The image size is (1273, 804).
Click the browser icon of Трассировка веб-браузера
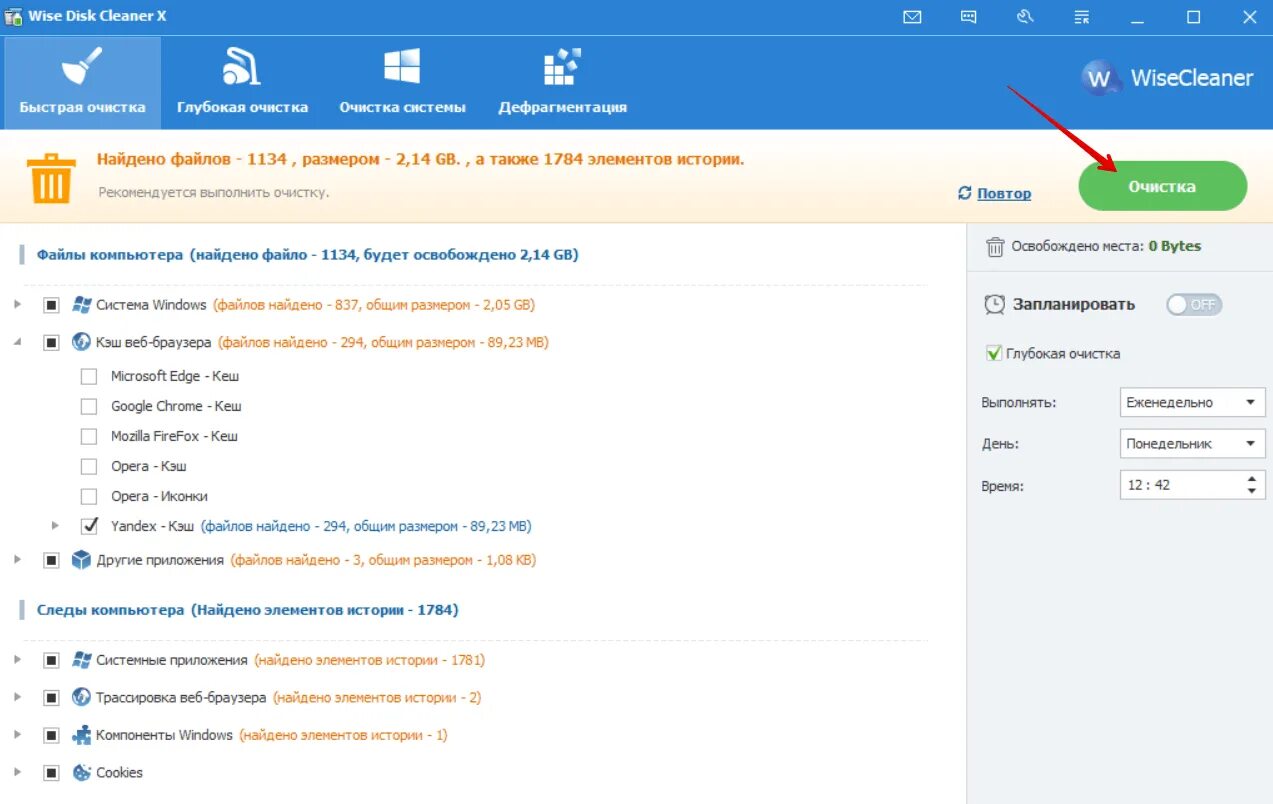[x=81, y=697]
